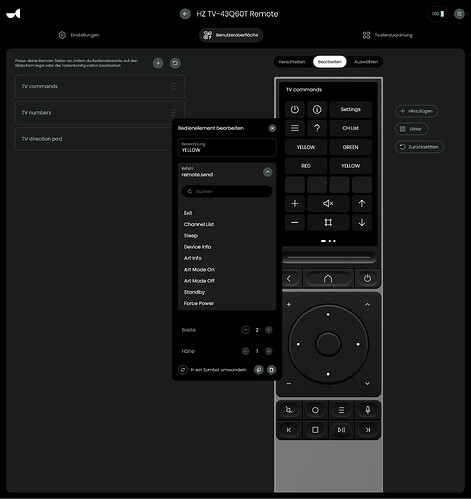Choose Force Power from the command list
Image resolution: width=471 pixels, height=499 pixels.
[199, 303]
